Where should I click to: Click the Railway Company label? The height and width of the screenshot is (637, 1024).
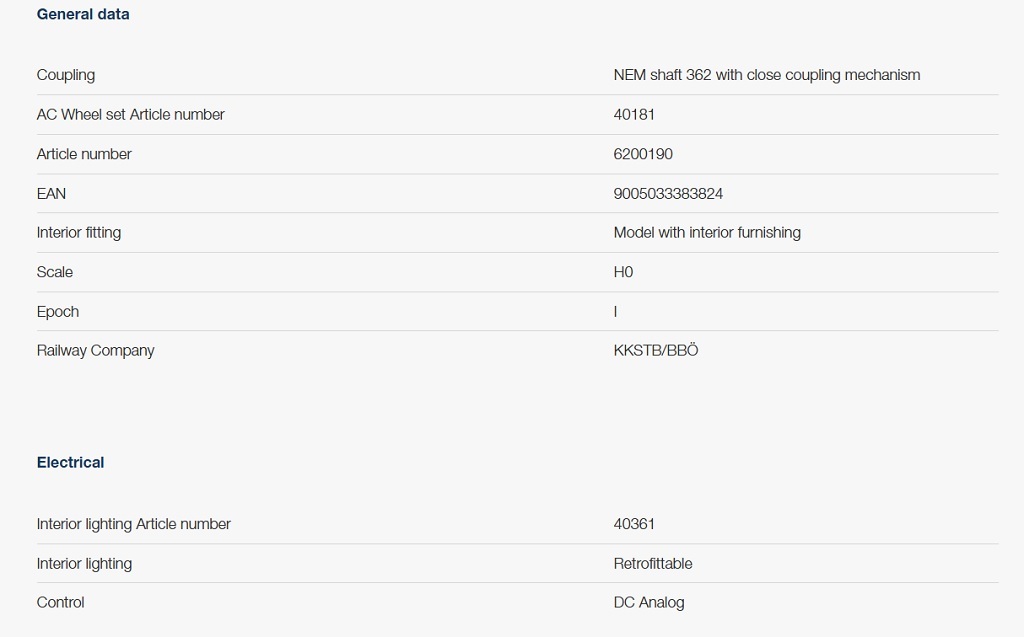point(95,351)
